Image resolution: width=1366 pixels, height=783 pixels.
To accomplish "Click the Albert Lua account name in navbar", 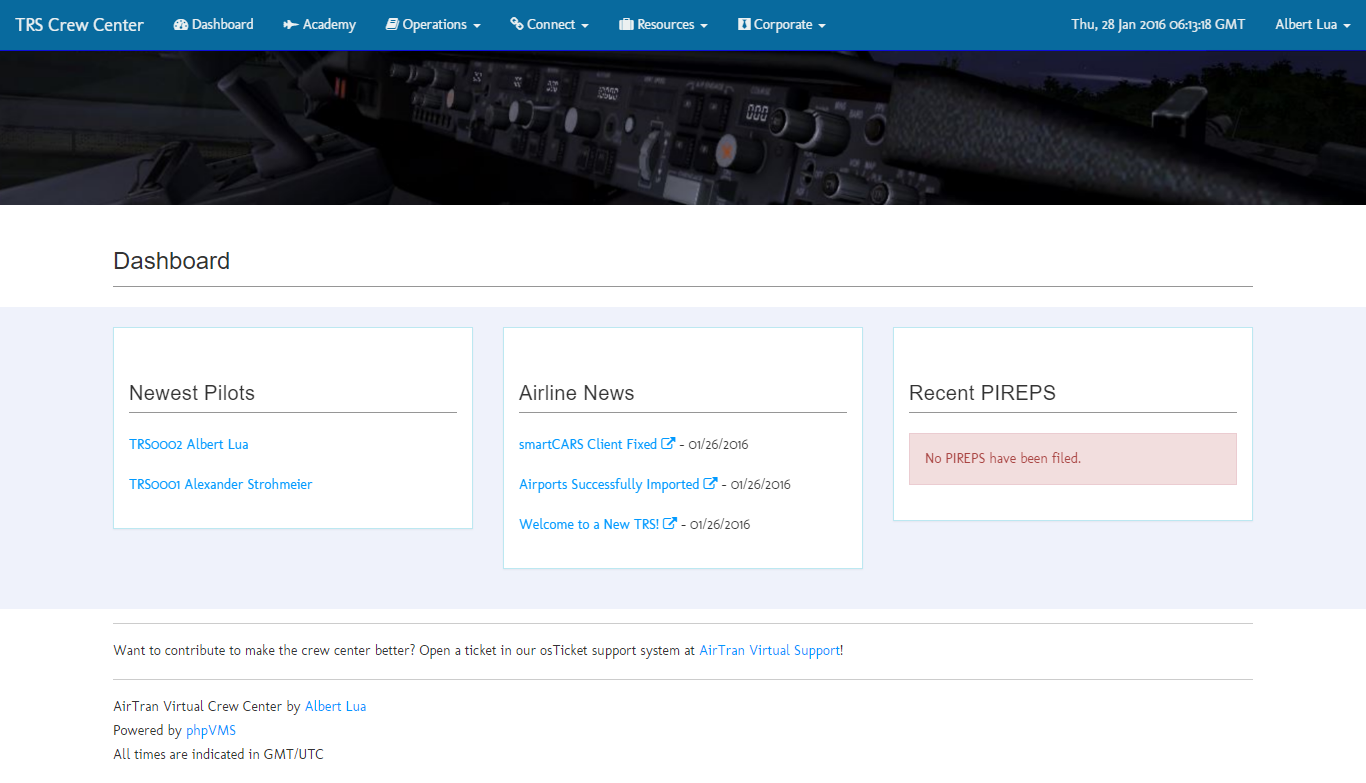I will point(1306,24).
